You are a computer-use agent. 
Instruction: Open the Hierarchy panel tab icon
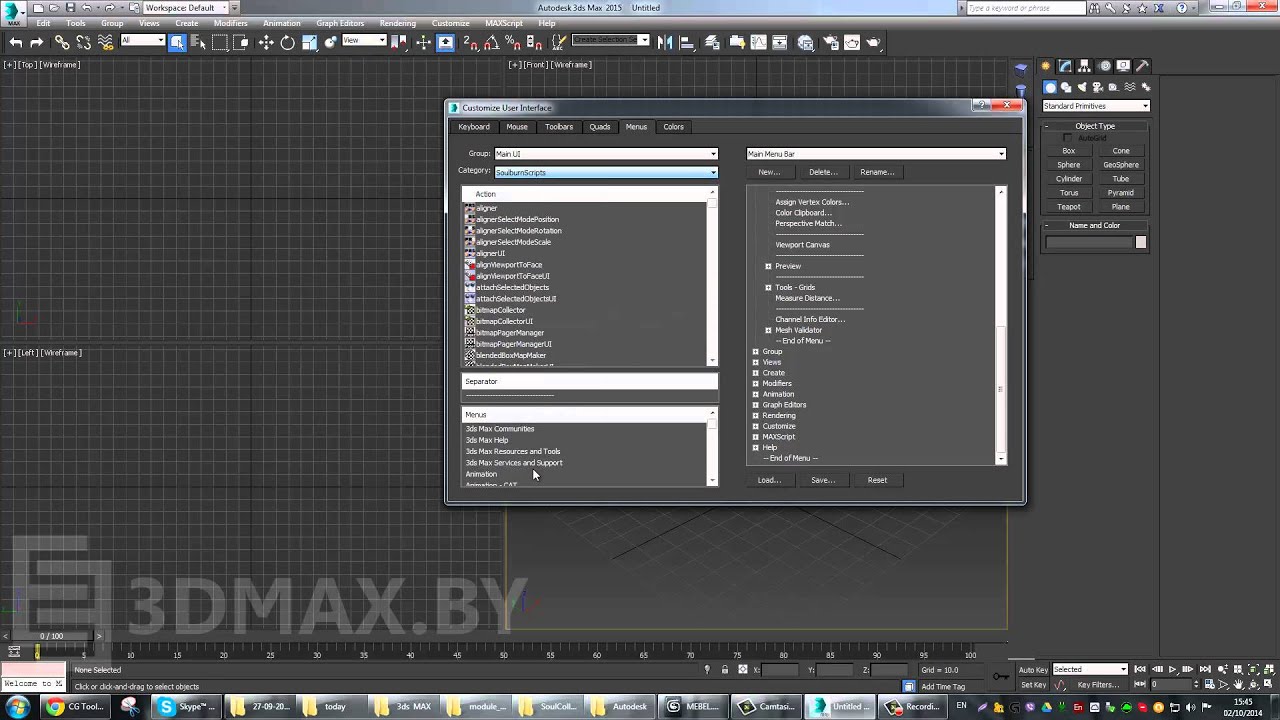click(1085, 66)
